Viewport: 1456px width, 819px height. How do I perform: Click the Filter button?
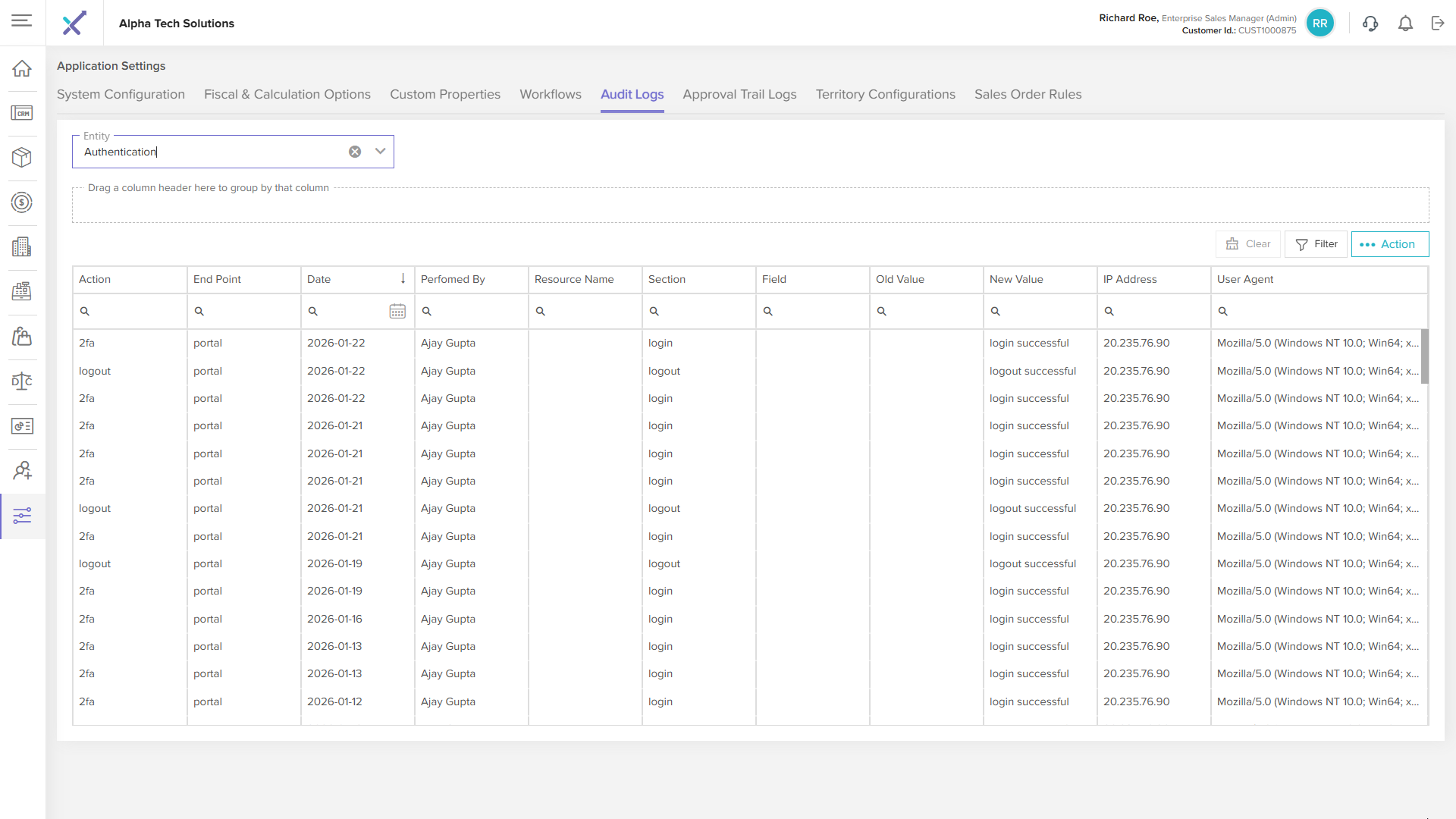pyautogui.click(x=1316, y=244)
